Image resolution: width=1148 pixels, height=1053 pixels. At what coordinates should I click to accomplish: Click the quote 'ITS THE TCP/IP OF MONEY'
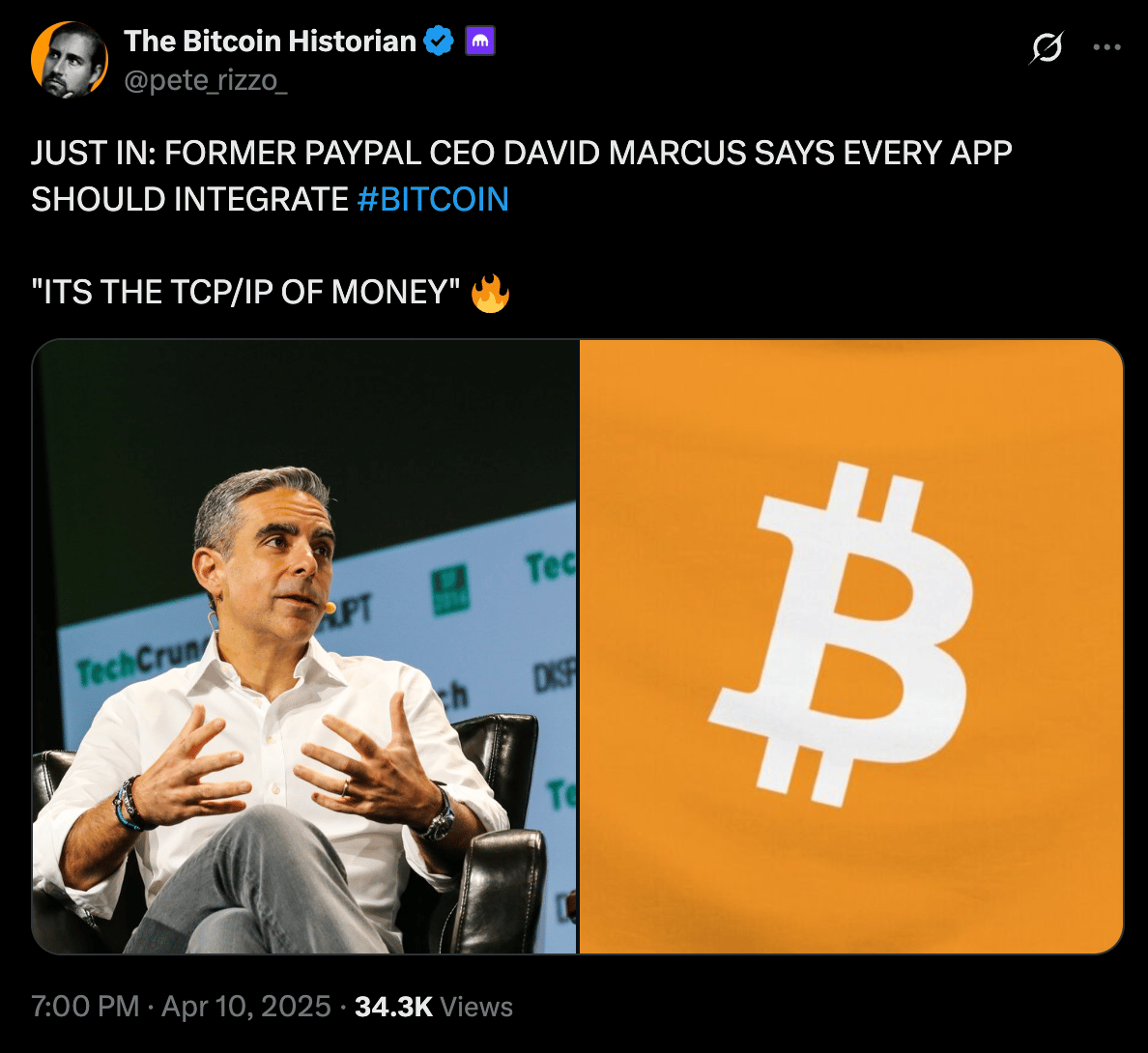tap(245, 292)
